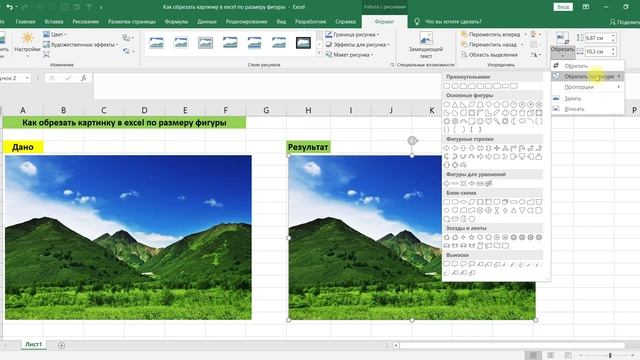The width and height of the screenshot is (640, 360).
Task: Select hourglass collate shape in Блок-схема
Action: click(x=497, y=211)
